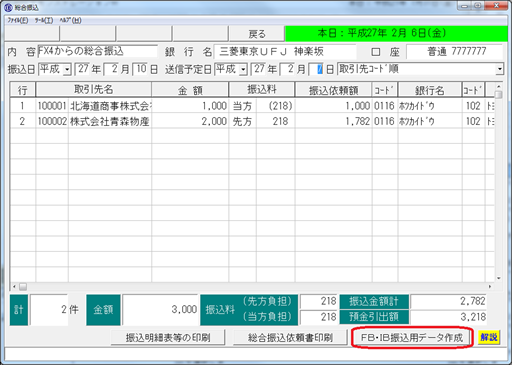Click the 送信予定日 day field
The height and width of the screenshot is (365, 512).
click(316, 69)
